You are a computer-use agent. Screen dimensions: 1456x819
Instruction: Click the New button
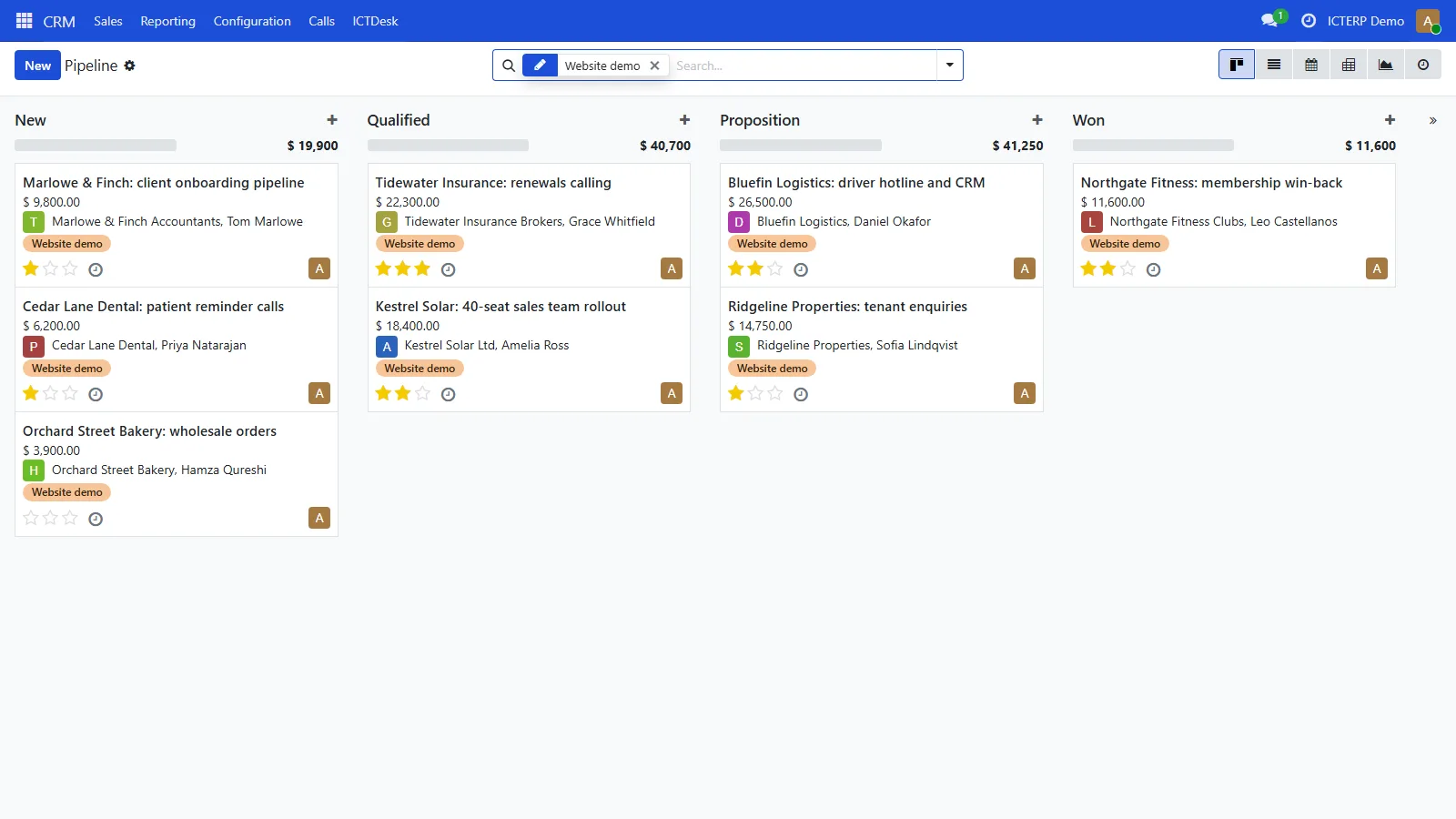pos(38,66)
